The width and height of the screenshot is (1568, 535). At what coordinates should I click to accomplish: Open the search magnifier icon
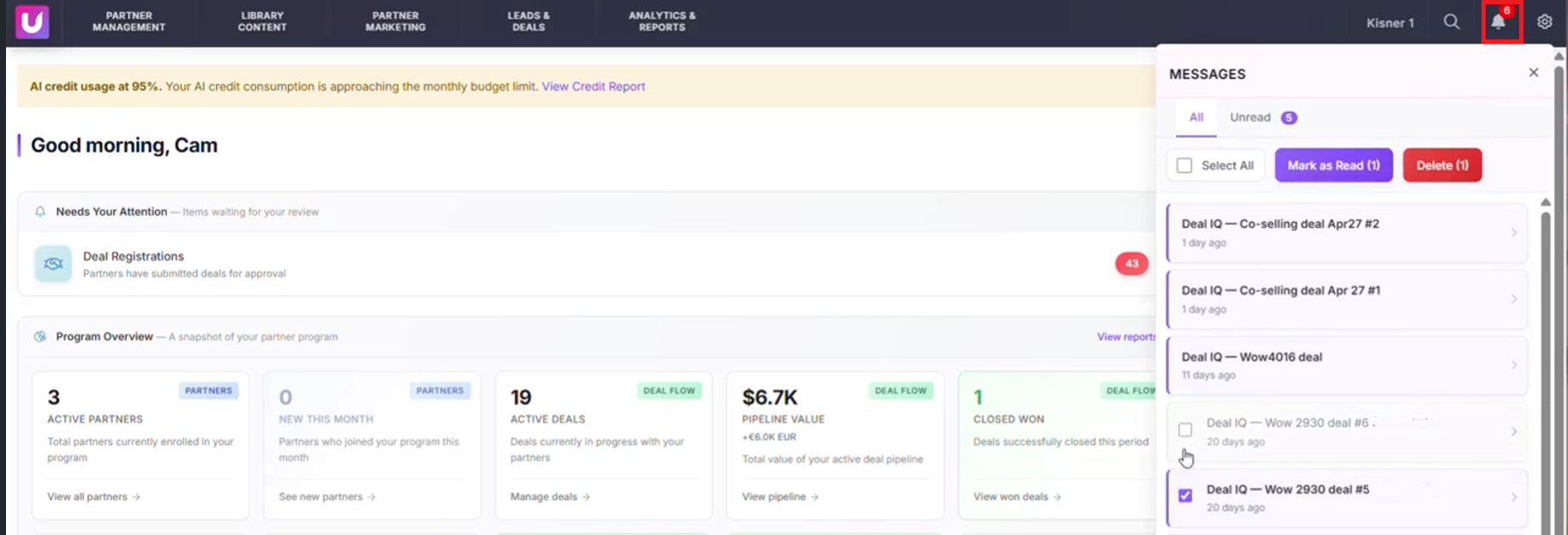pos(1451,22)
